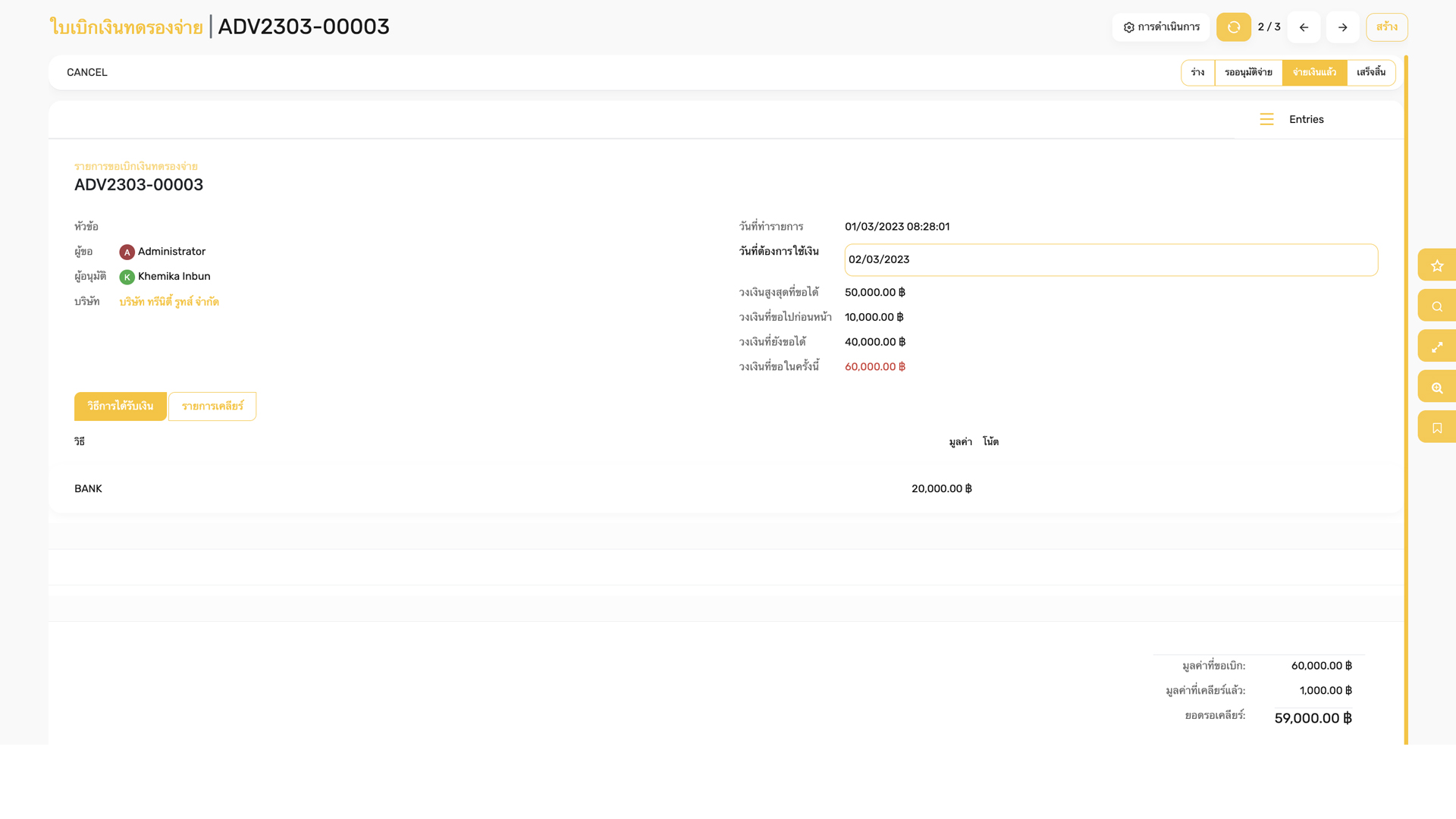Switch to รายการเคลียร์ tab

[212, 406]
